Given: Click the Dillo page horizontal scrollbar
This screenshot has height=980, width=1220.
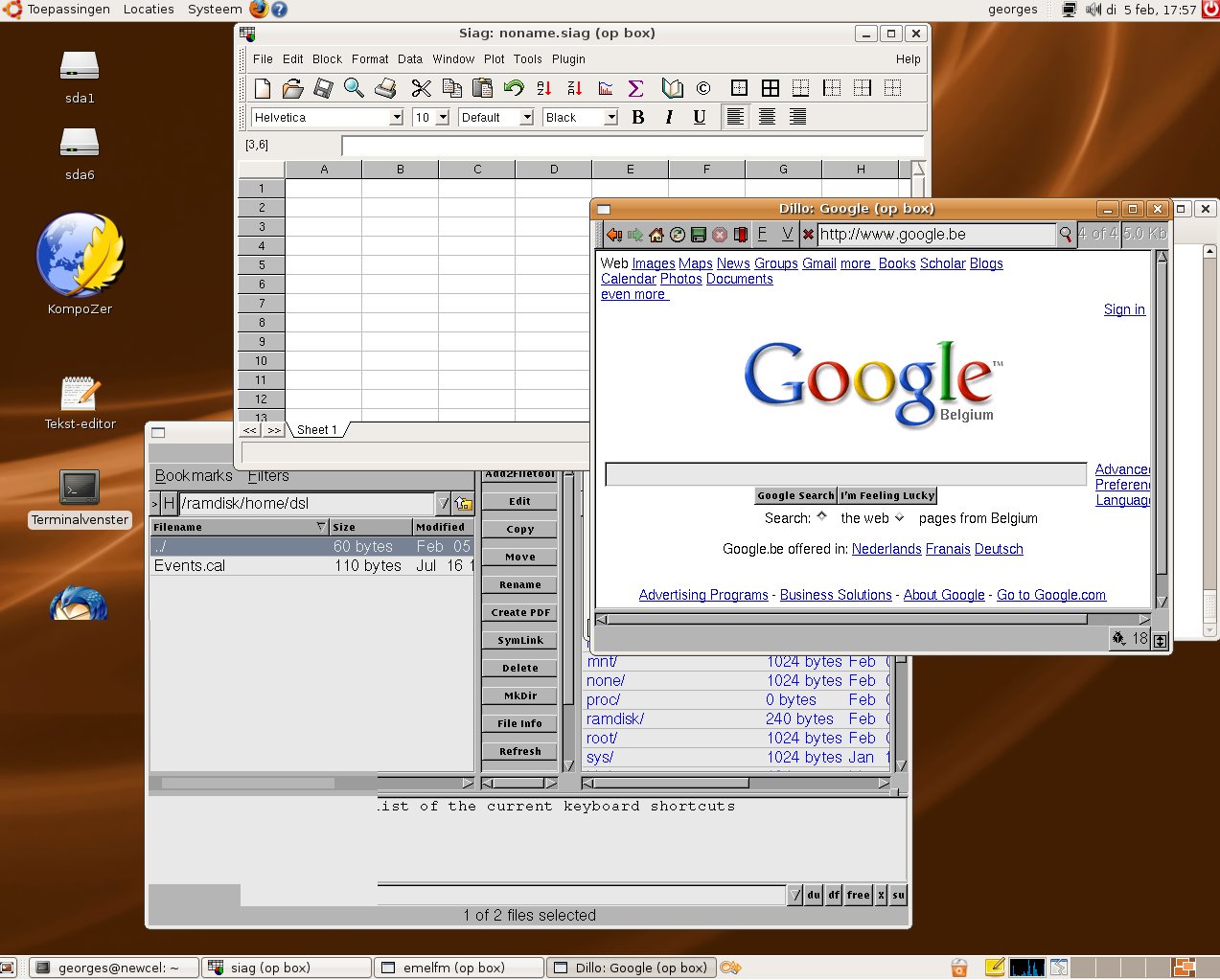Looking at the screenshot, I should pos(873,619).
